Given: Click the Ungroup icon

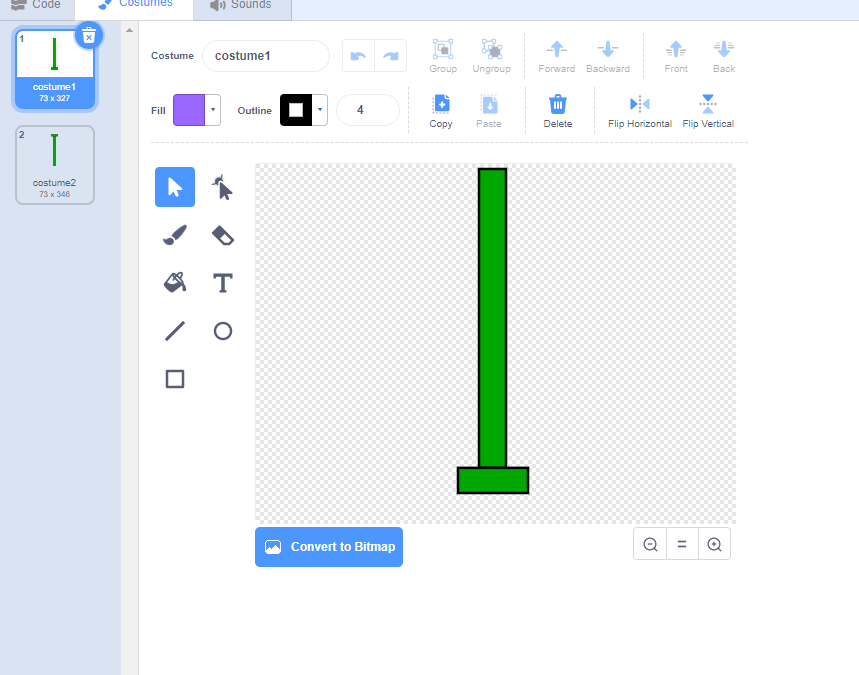Looking at the screenshot, I should pos(491,56).
